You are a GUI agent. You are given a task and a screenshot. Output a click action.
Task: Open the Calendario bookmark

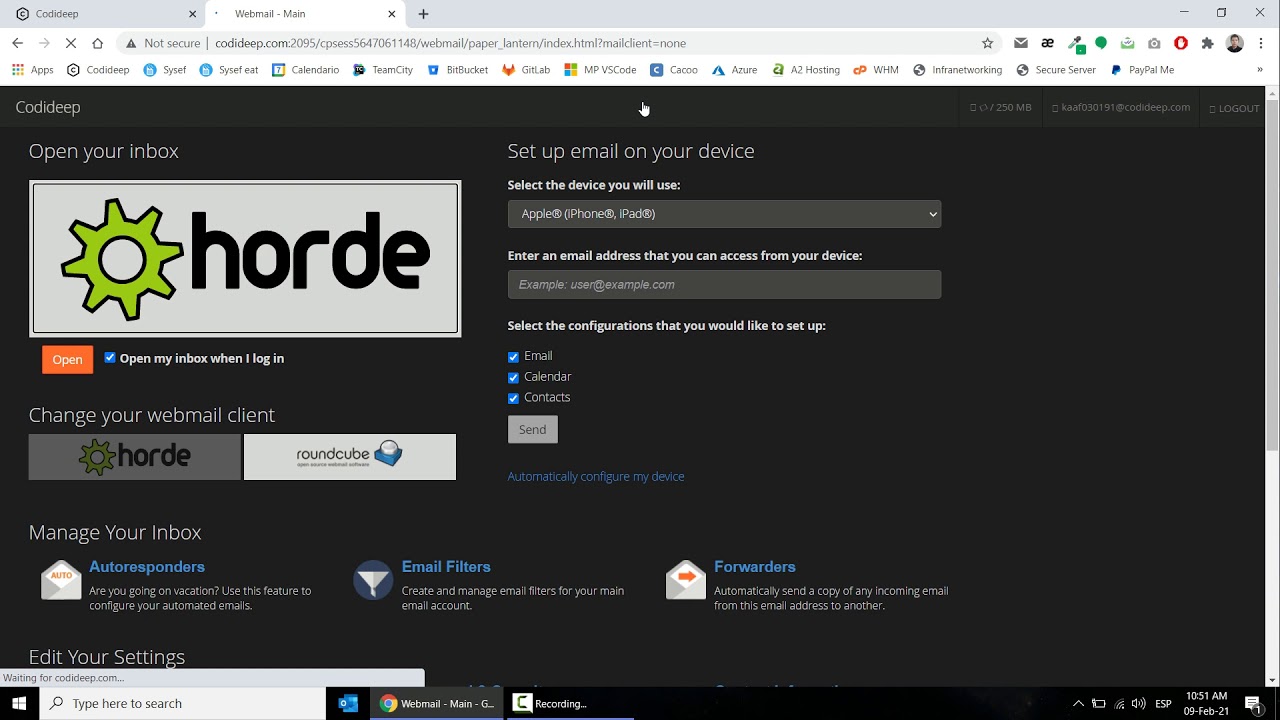(x=306, y=70)
